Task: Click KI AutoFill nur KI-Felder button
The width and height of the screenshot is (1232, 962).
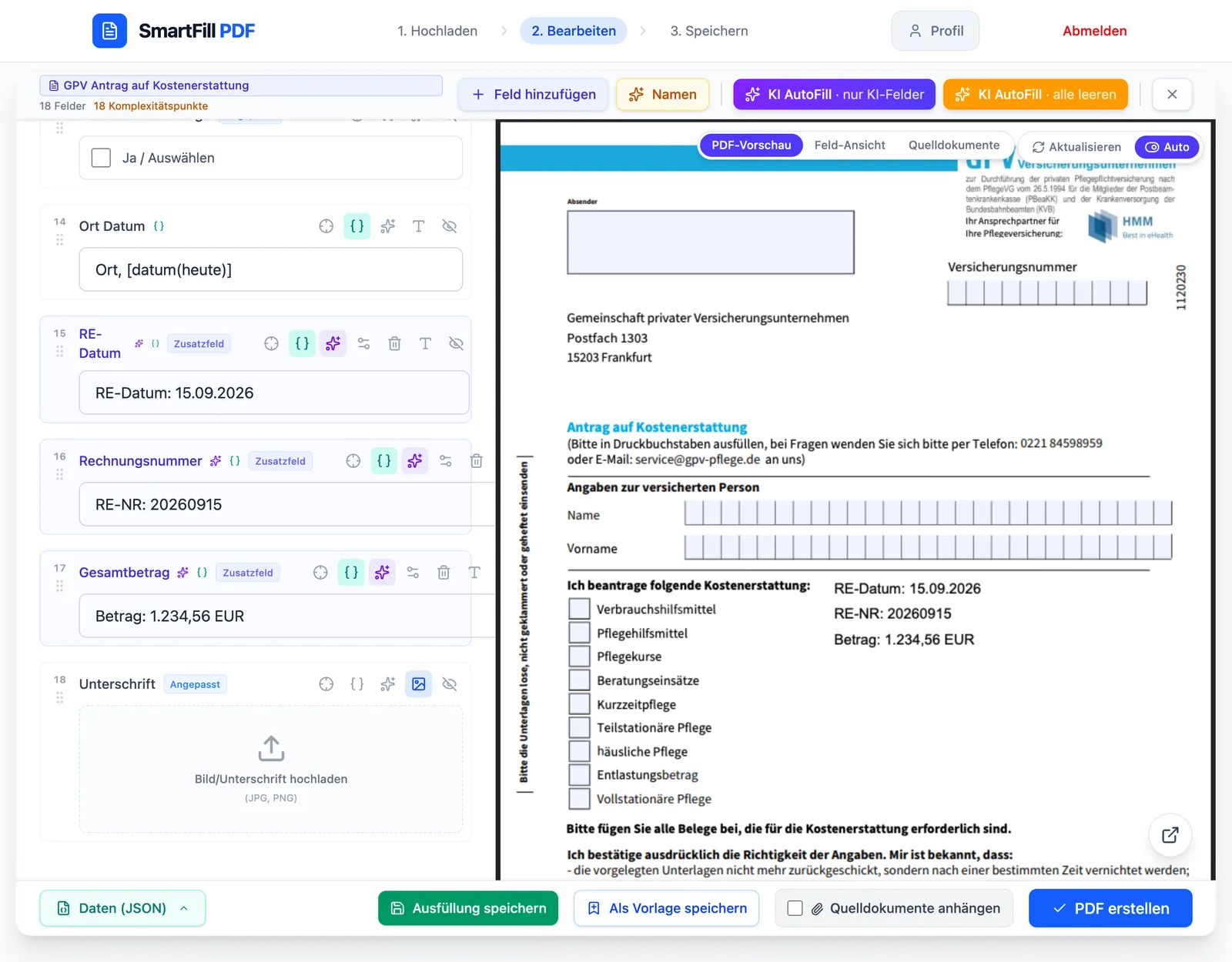Action: [835, 95]
